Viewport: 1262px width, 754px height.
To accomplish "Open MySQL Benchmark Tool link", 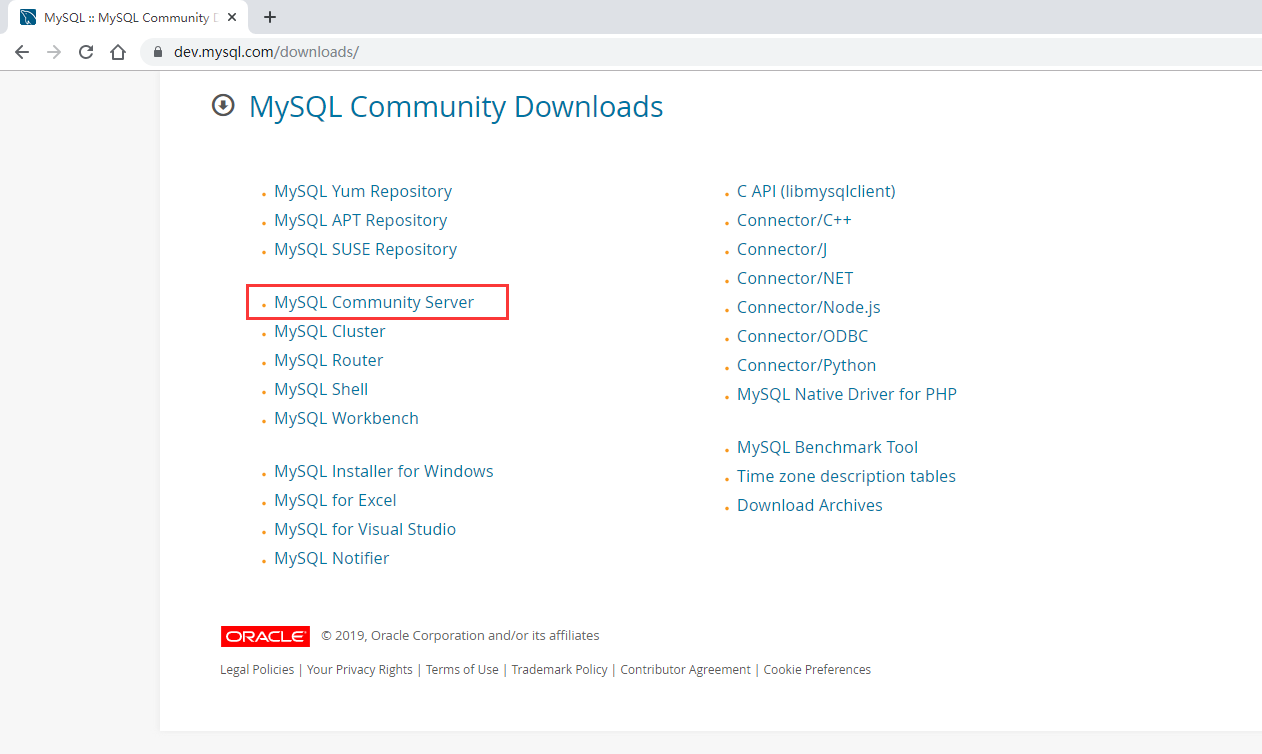I will coord(828,447).
